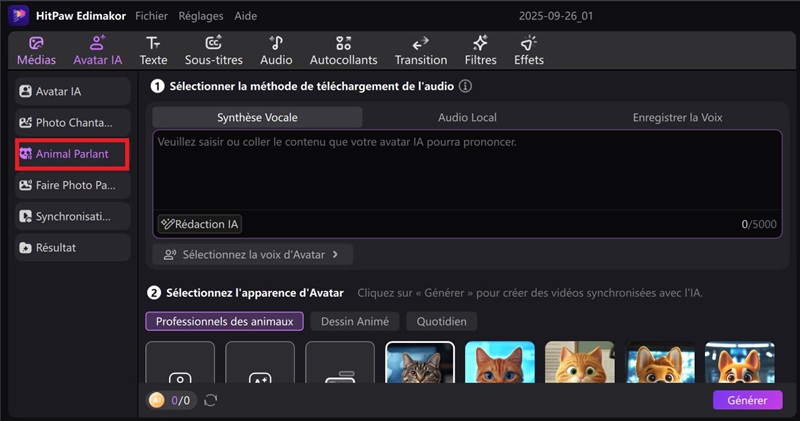Click the project name 2025-09-26_01

(x=556, y=16)
